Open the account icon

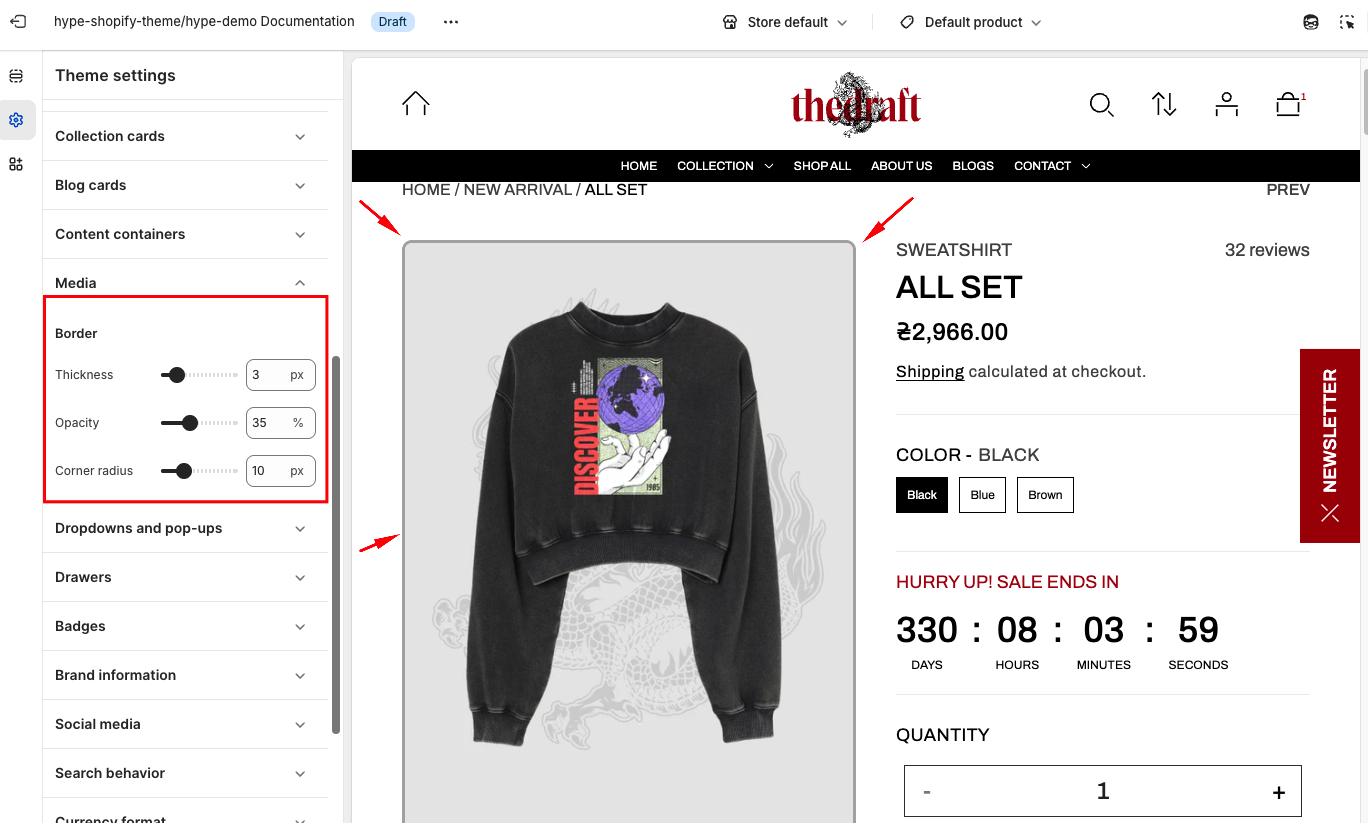pos(1226,104)
